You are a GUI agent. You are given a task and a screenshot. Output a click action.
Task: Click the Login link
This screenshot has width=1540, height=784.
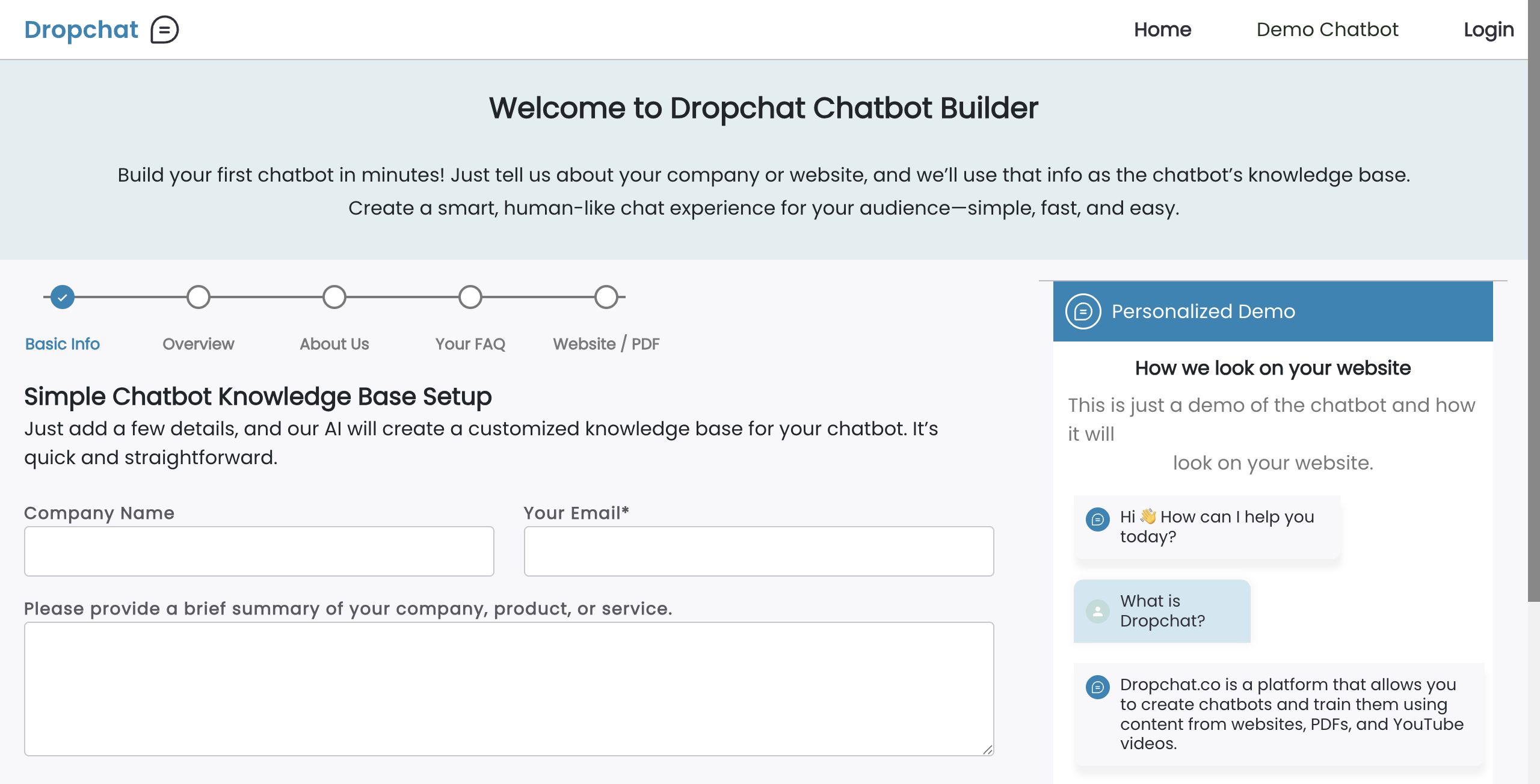(x=1488, y=29)
